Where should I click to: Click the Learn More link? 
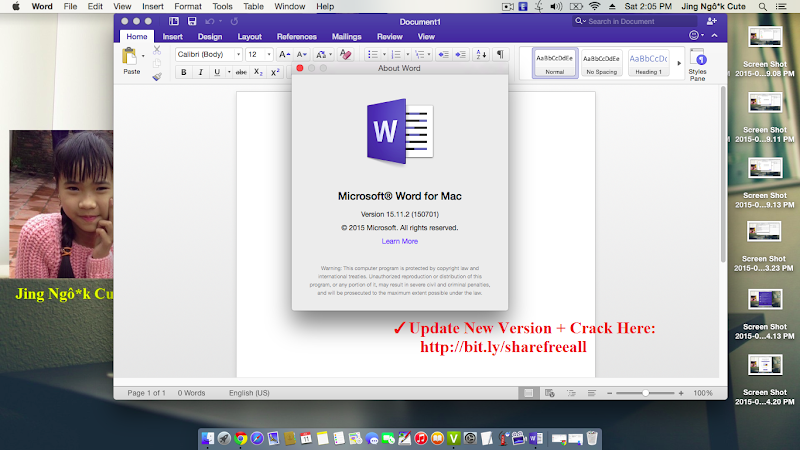pos(399,241)
